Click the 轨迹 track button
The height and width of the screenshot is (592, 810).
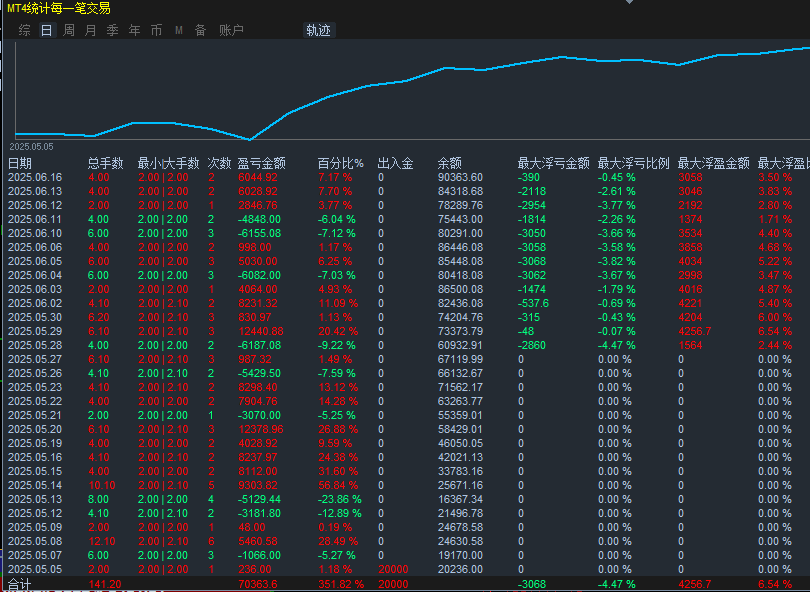[318, 30]
